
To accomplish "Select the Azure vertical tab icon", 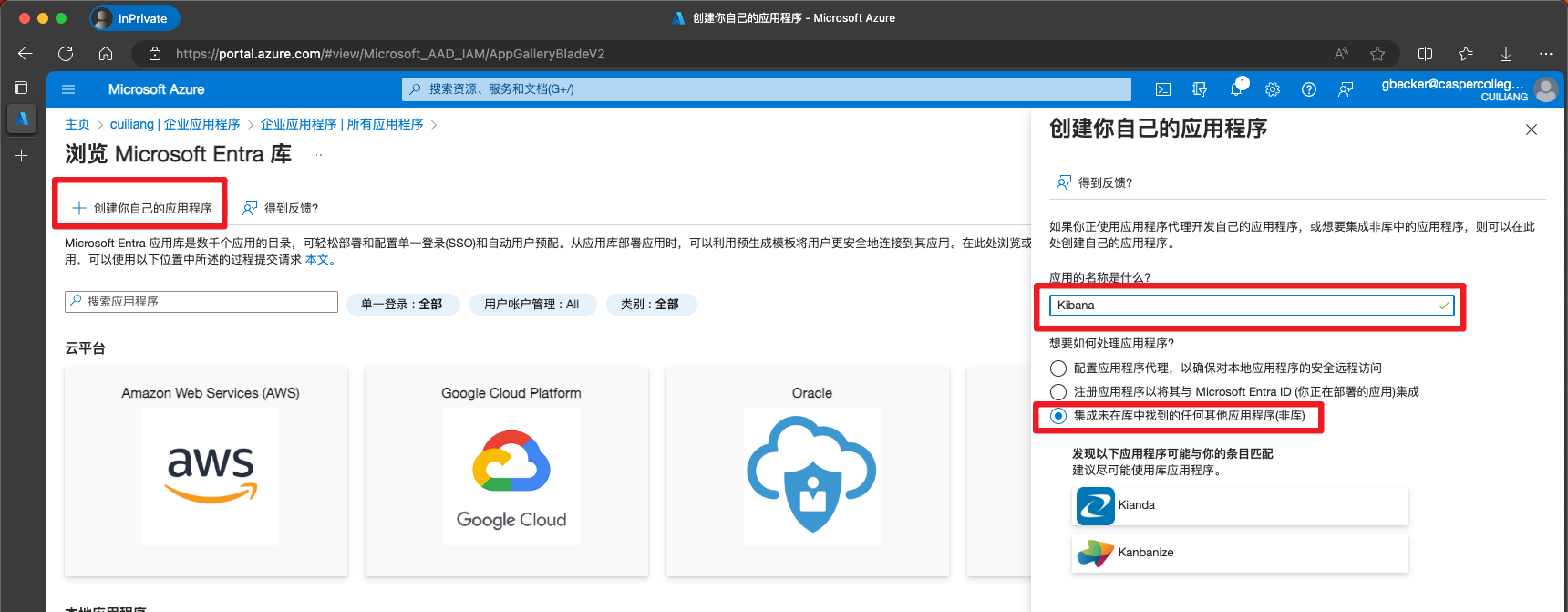I will click(x=22, y=119).
